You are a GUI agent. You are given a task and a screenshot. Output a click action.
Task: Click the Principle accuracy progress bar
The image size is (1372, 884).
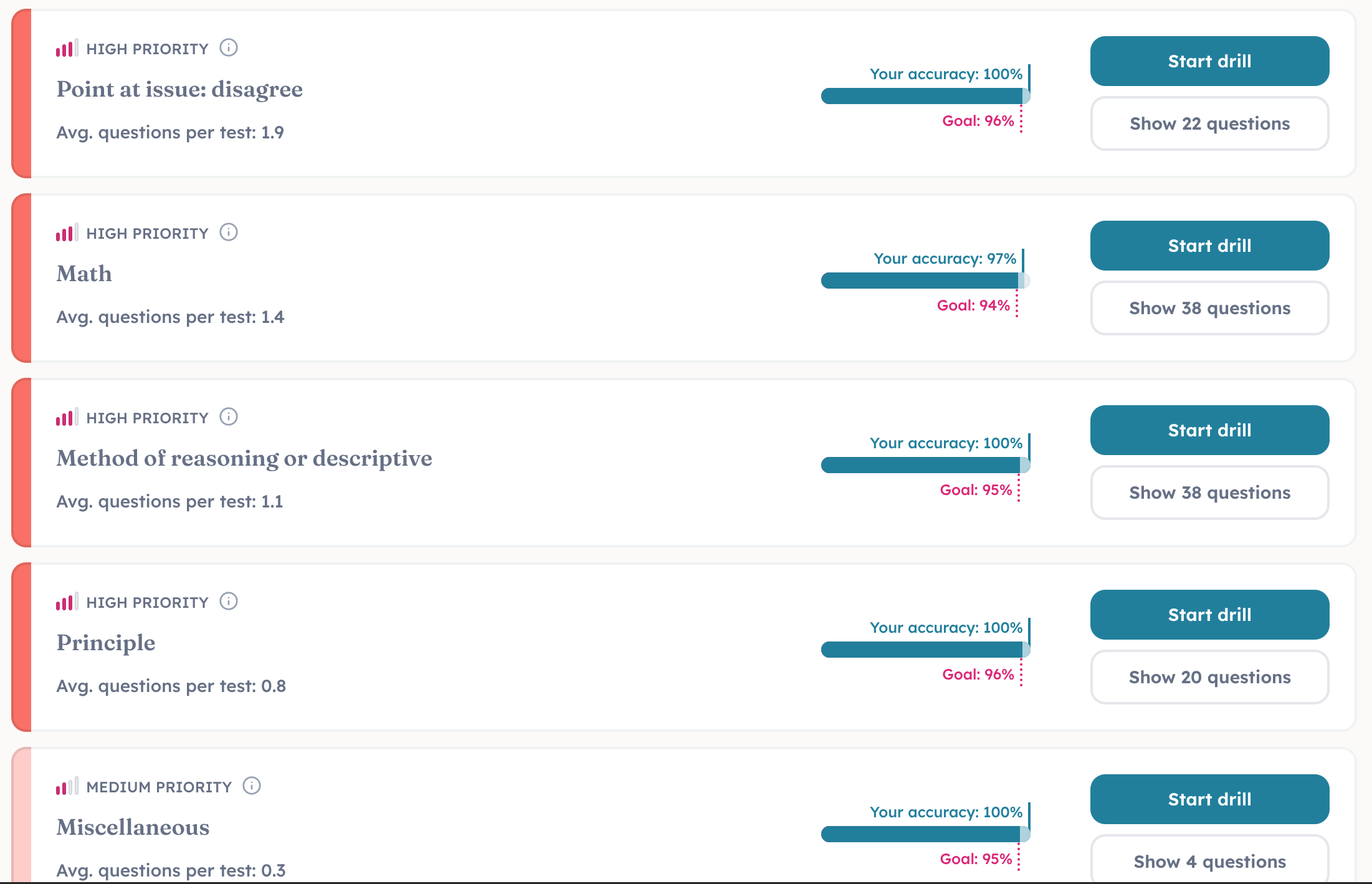pyautogui.click(x=925, y=650)
